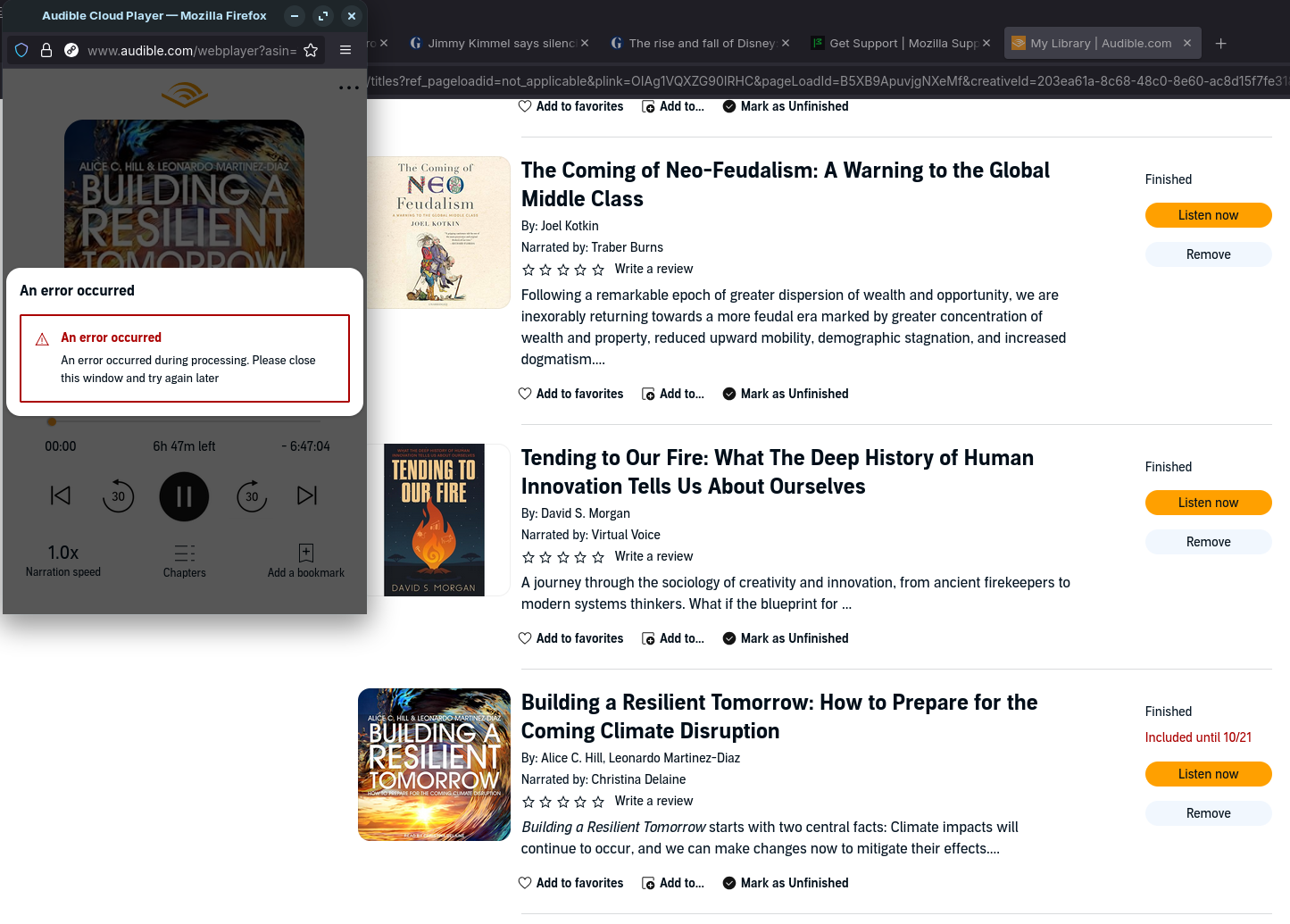Skip forward 30 seconds in the player
1290x924 pixels.
252,496
